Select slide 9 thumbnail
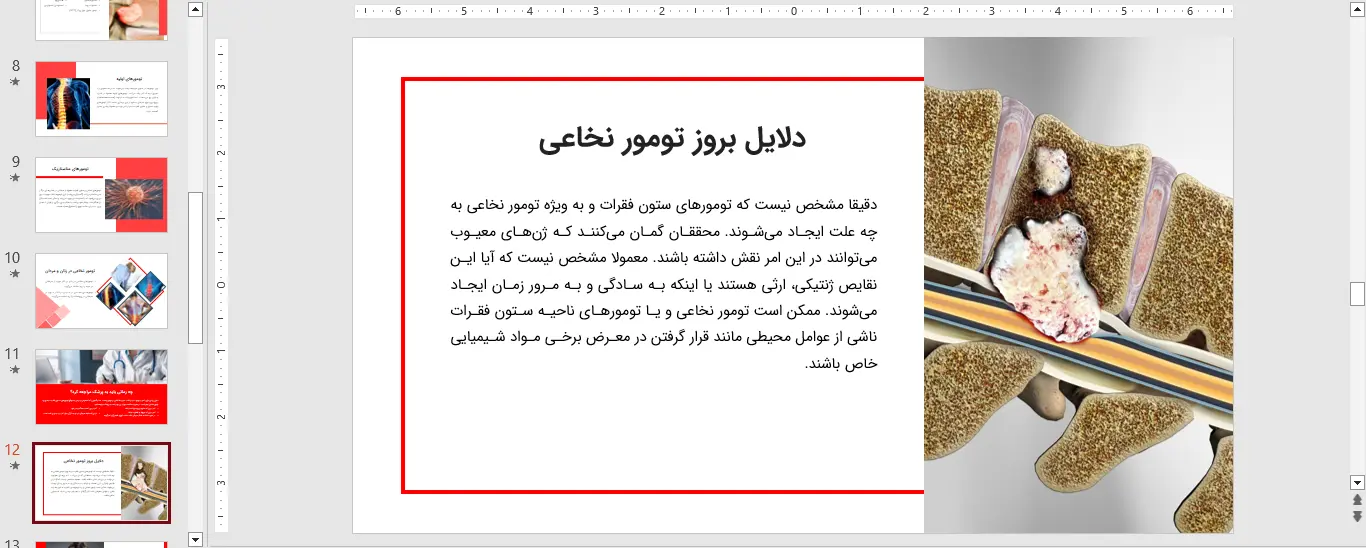Screen dimensions: 1366x548 (101, 194)
